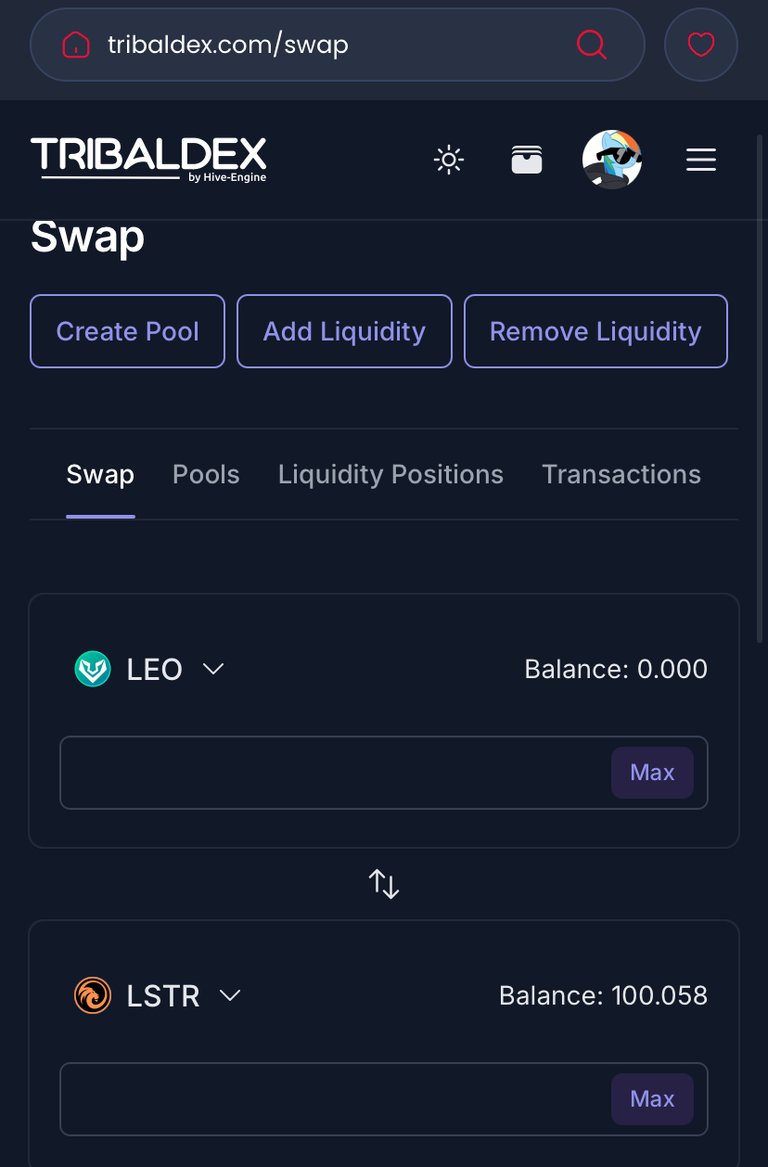Click the LEO token icon

pyautogui.click(x=93, y=669)
